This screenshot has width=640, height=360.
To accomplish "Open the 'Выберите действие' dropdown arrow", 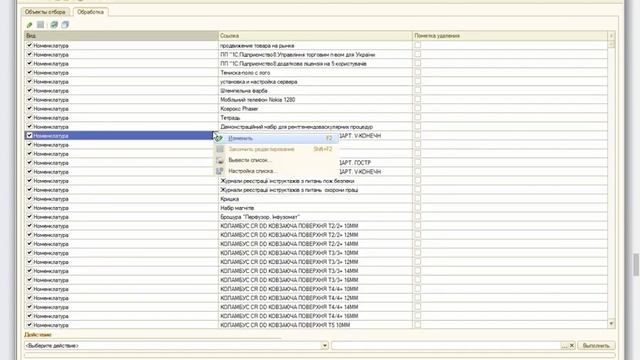I will click(324, 346).
